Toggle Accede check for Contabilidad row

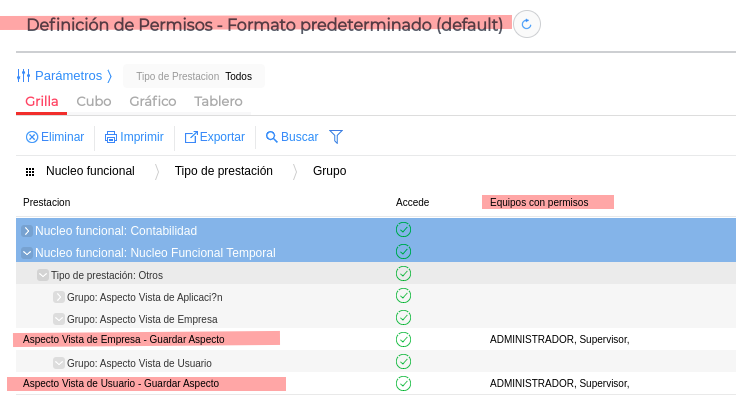[x=404, y=230]
